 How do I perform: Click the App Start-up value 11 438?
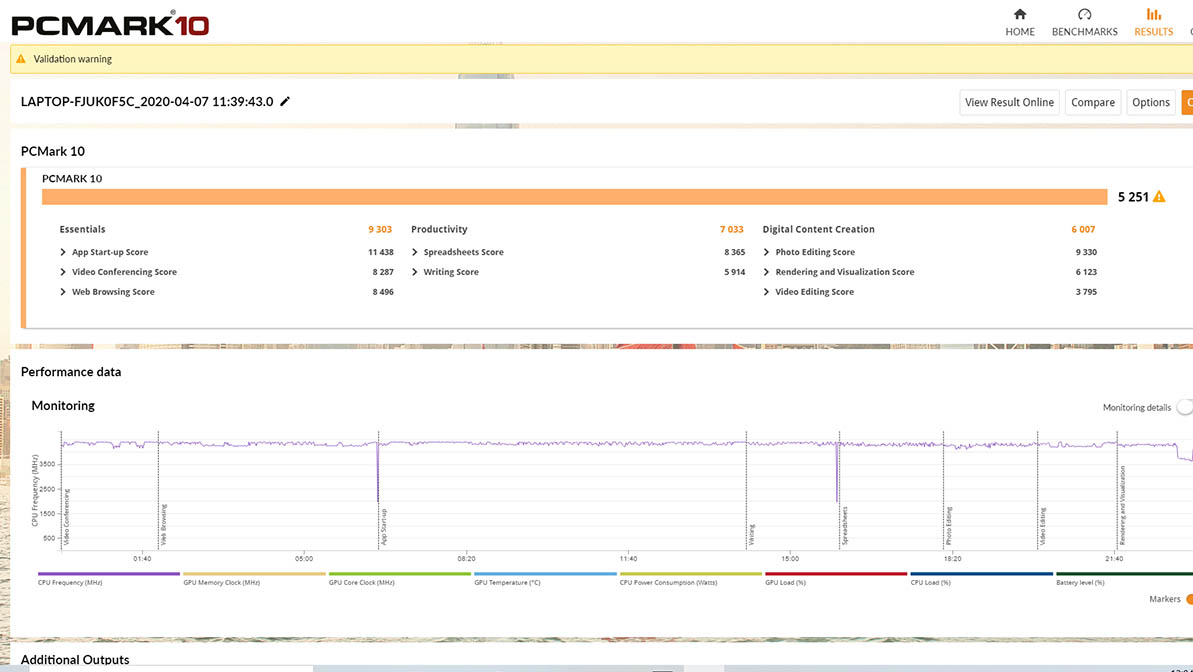click(x=381, y=252)
